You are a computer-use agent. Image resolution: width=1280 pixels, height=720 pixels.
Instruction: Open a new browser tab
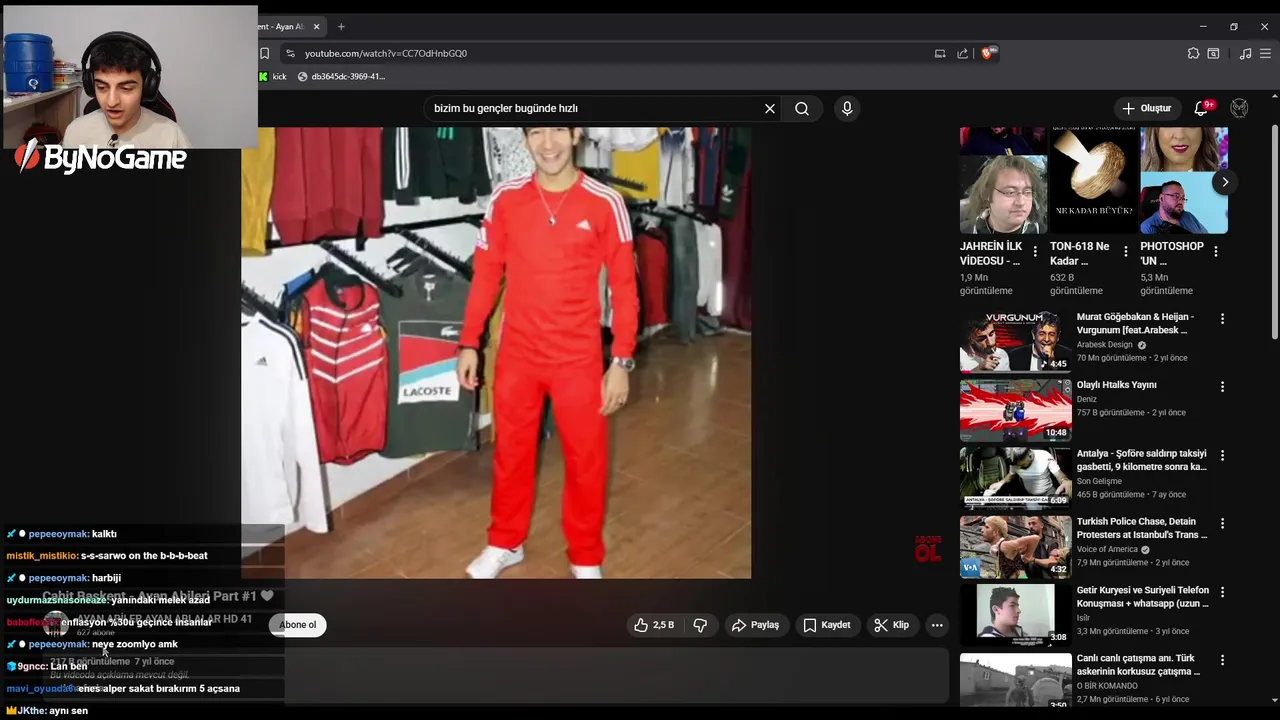coord(341,27)
